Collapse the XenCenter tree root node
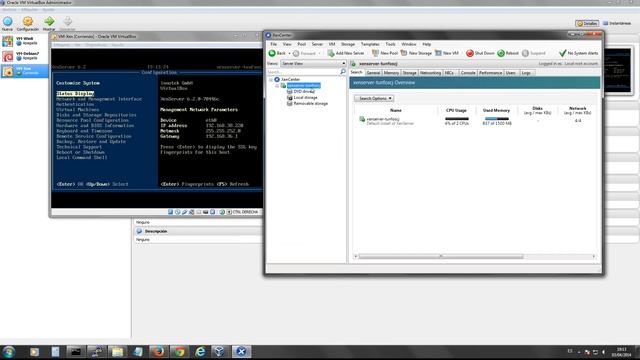The width and height of the screenshot is (640, 360). click(x=271, y=80)
